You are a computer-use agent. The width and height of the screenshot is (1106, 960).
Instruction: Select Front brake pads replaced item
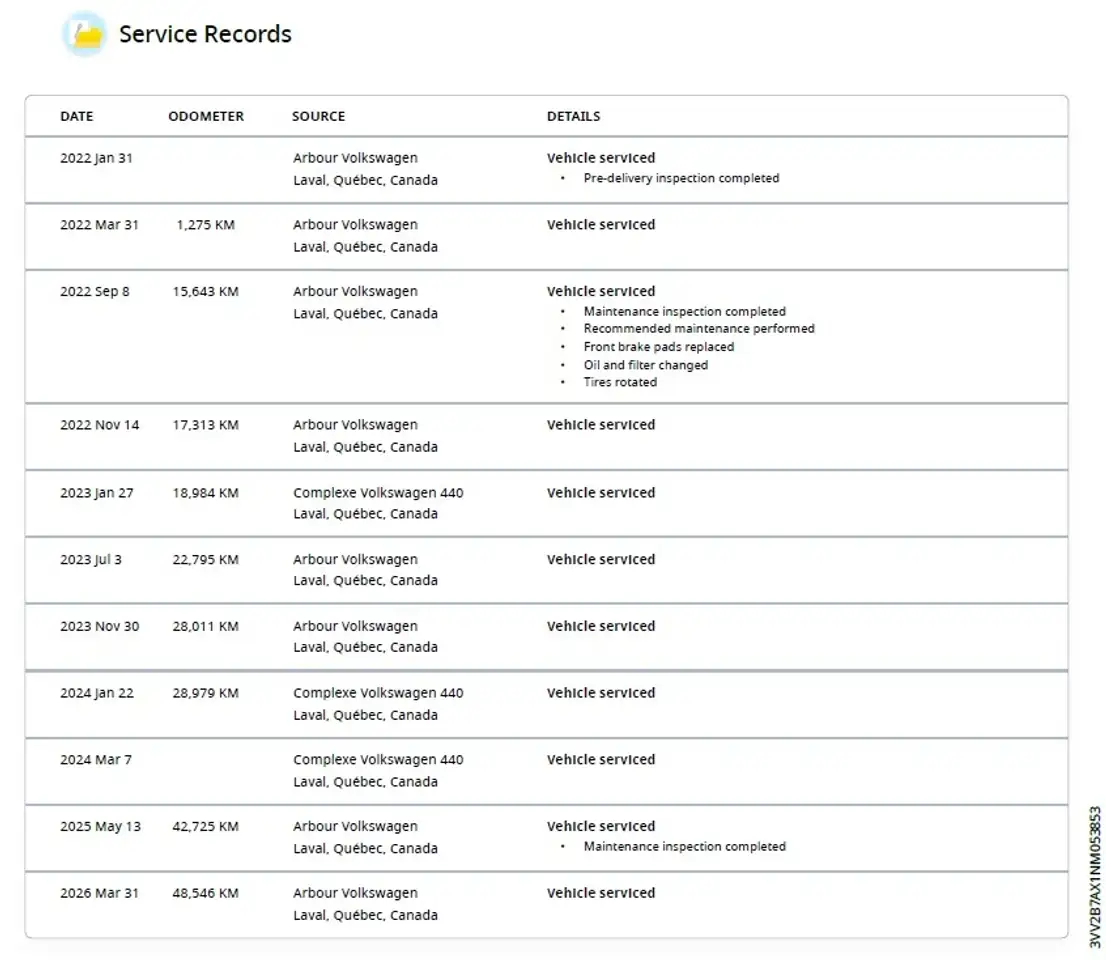tap(659, 347)
